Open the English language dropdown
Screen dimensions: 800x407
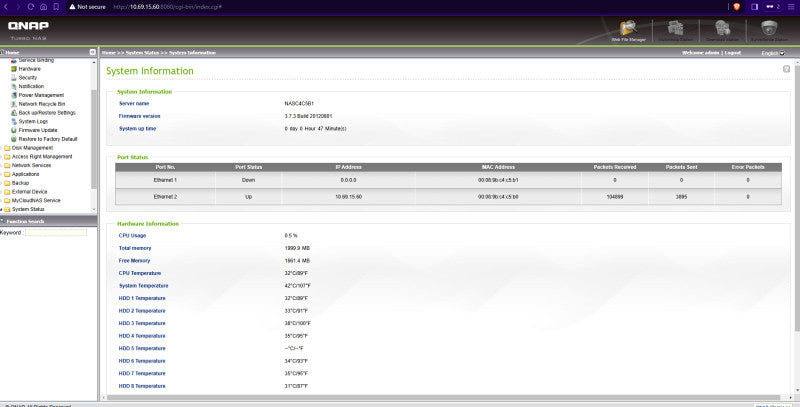coord(773,53)
